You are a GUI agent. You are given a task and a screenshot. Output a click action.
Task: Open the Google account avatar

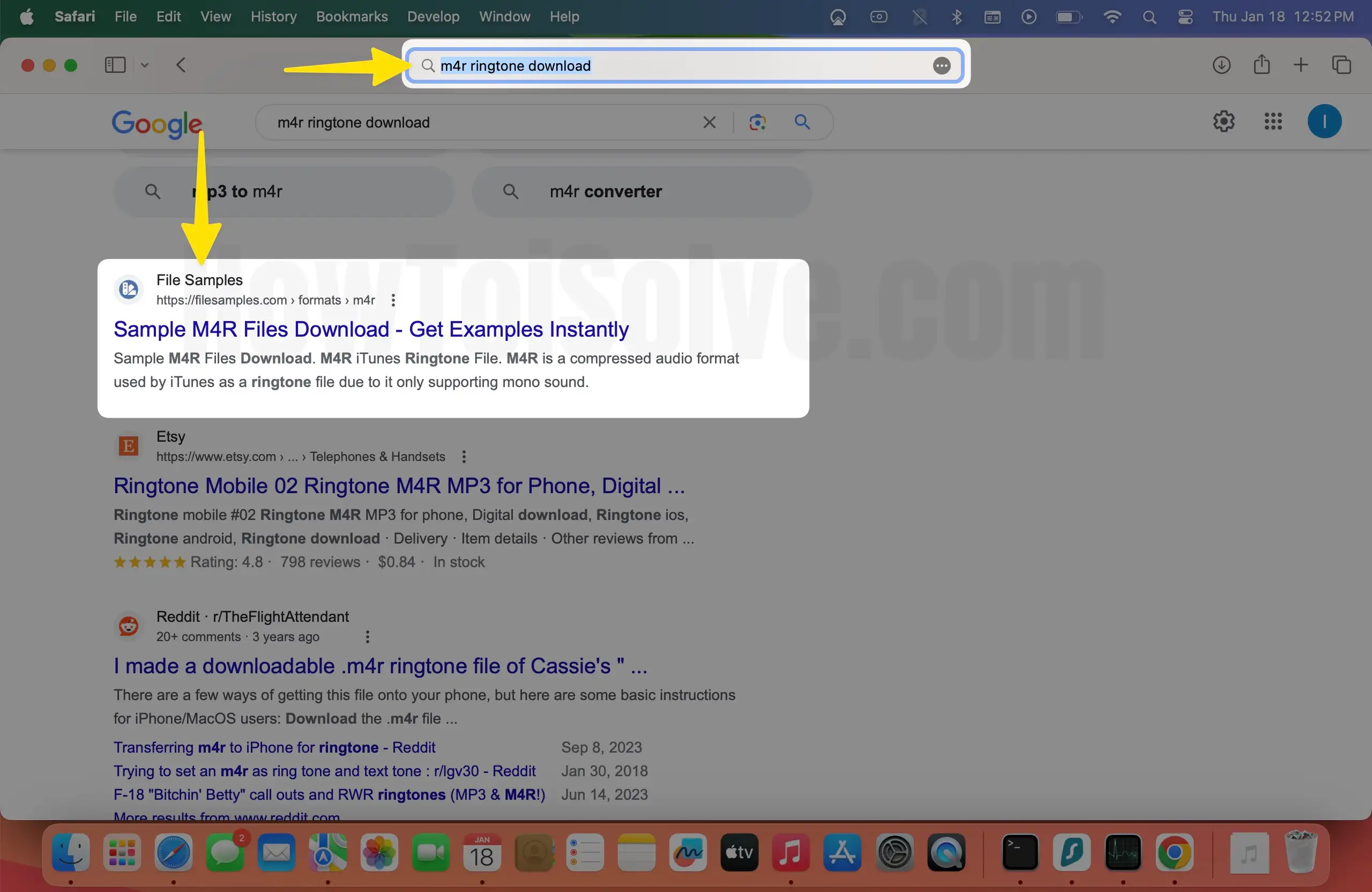[x=1324, y=122]
